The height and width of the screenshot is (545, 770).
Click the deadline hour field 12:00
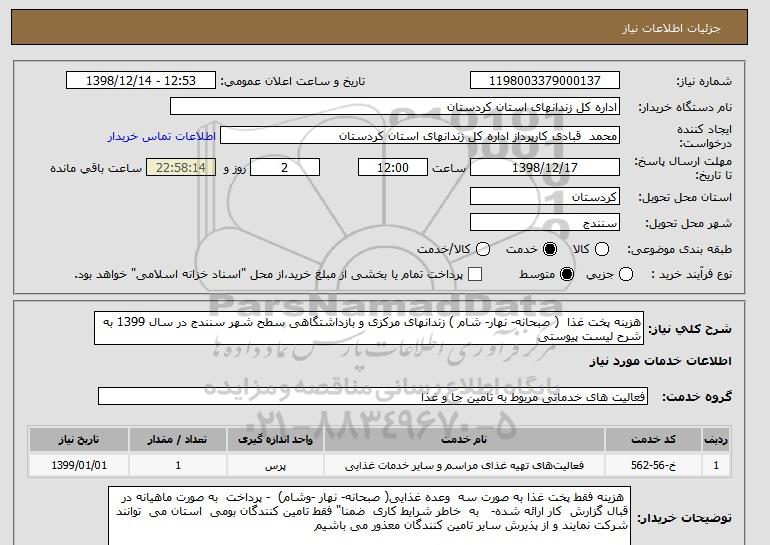tap(393, 167)
